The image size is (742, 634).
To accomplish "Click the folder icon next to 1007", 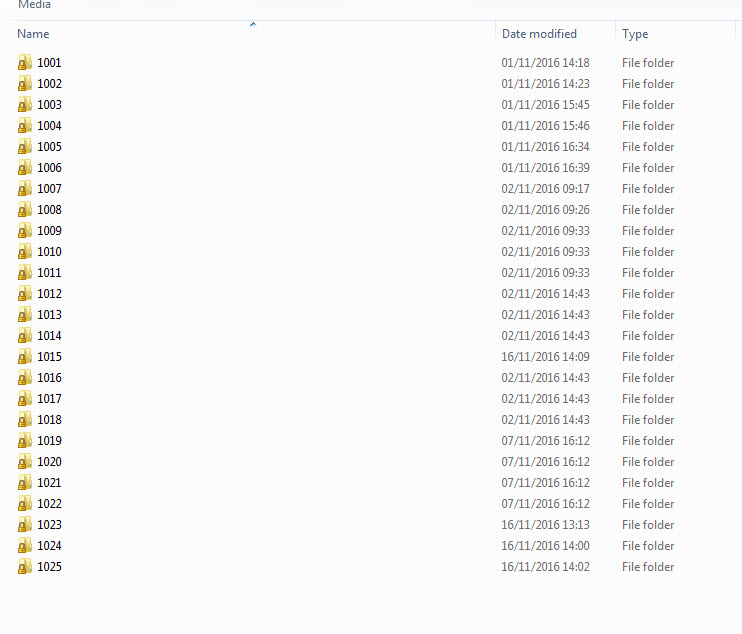I will 25,189.
